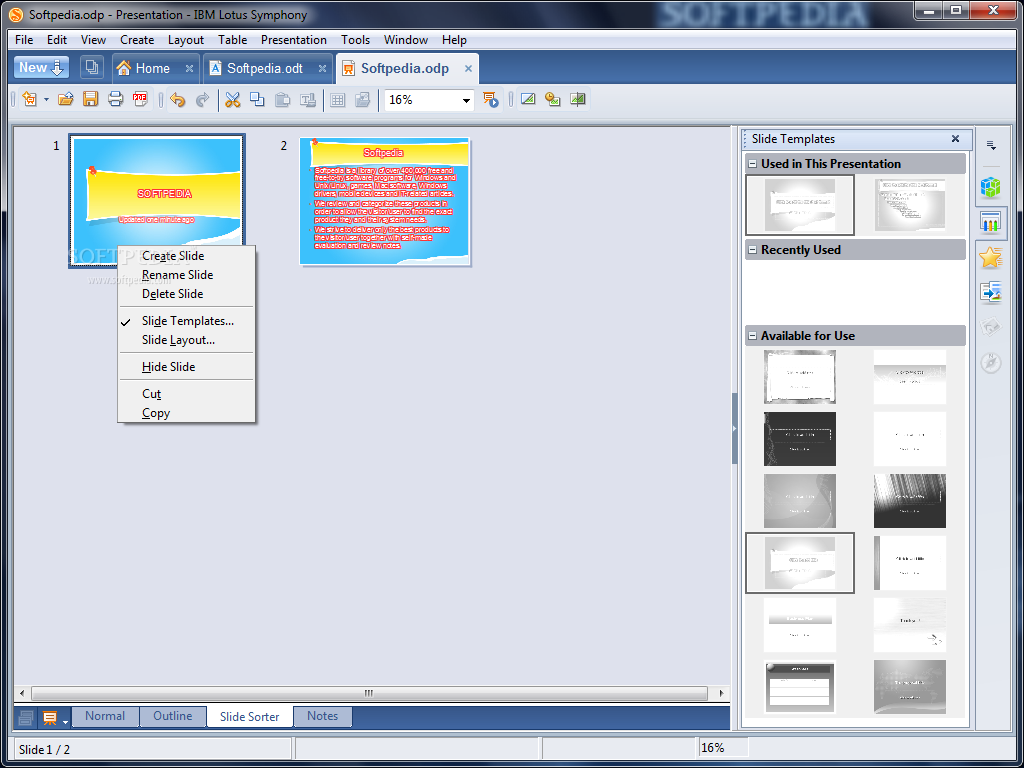Choose Slide Layout... from context menu

(187, 340)
